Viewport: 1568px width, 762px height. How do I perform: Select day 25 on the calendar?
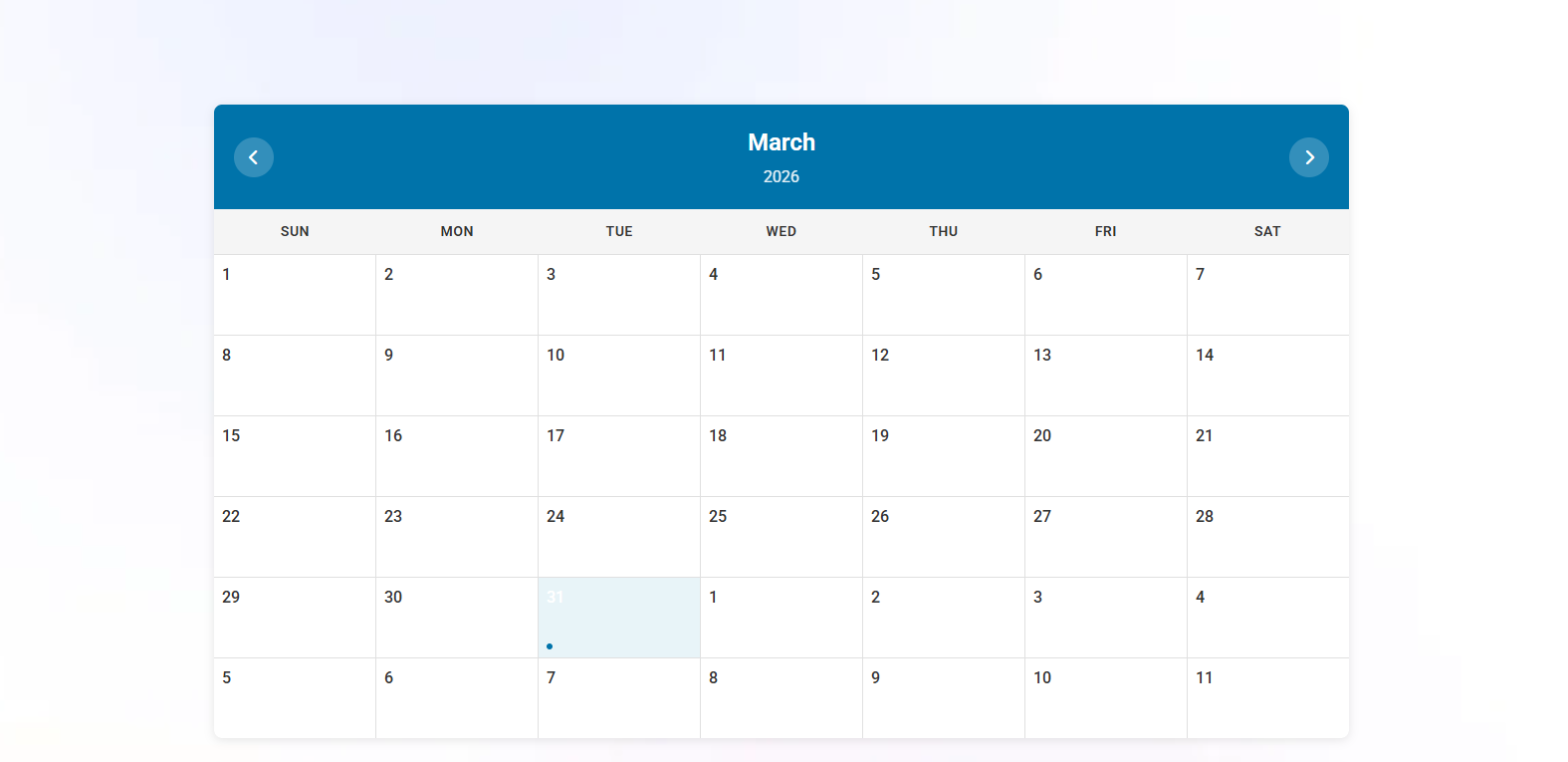tap(782, 537)
